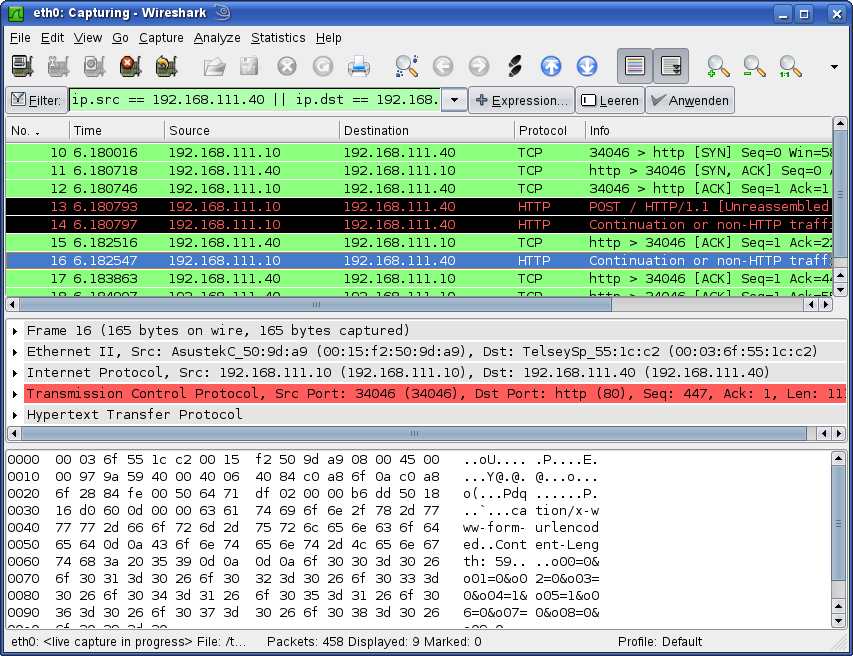Viewport: 853px width, 656px height.
Task: Select packet 14 Continuation row
Action: (419, 225)
